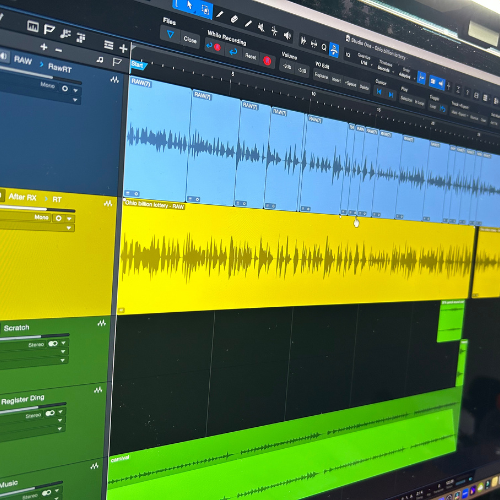Open RAW track input dropdown arrow
Viewport: 500px width, 500px height.
(76, 90)
